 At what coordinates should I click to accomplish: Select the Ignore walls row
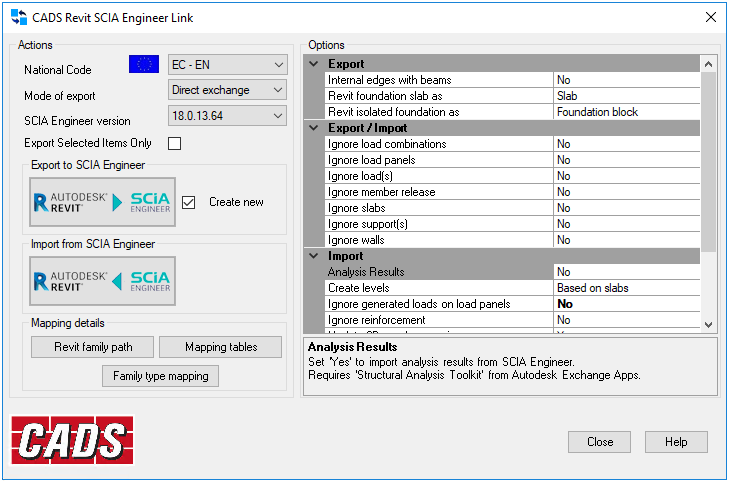pyautogui.click(x=512, y=240)
